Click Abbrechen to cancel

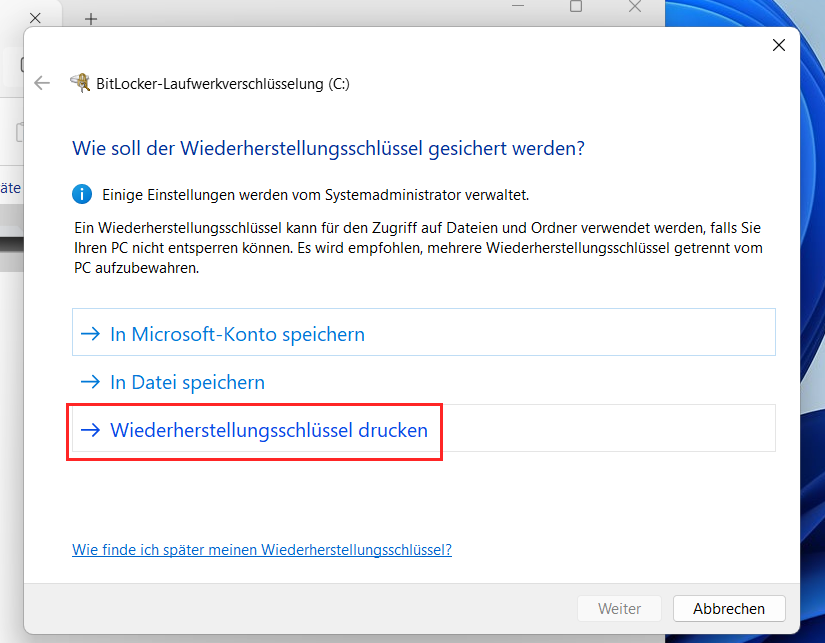(729, 609)
